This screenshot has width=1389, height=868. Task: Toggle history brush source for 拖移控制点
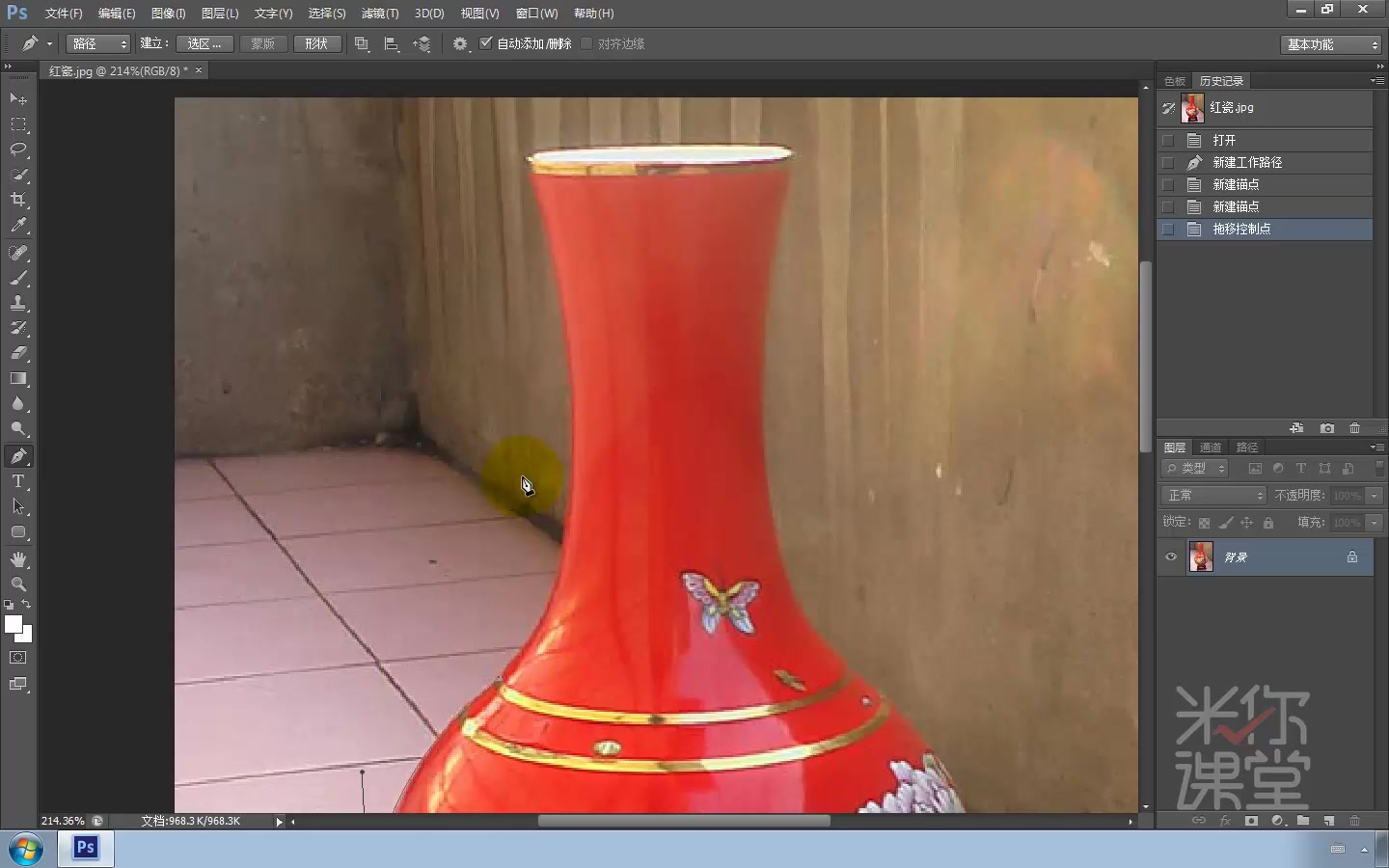[x=1168, y=229]
